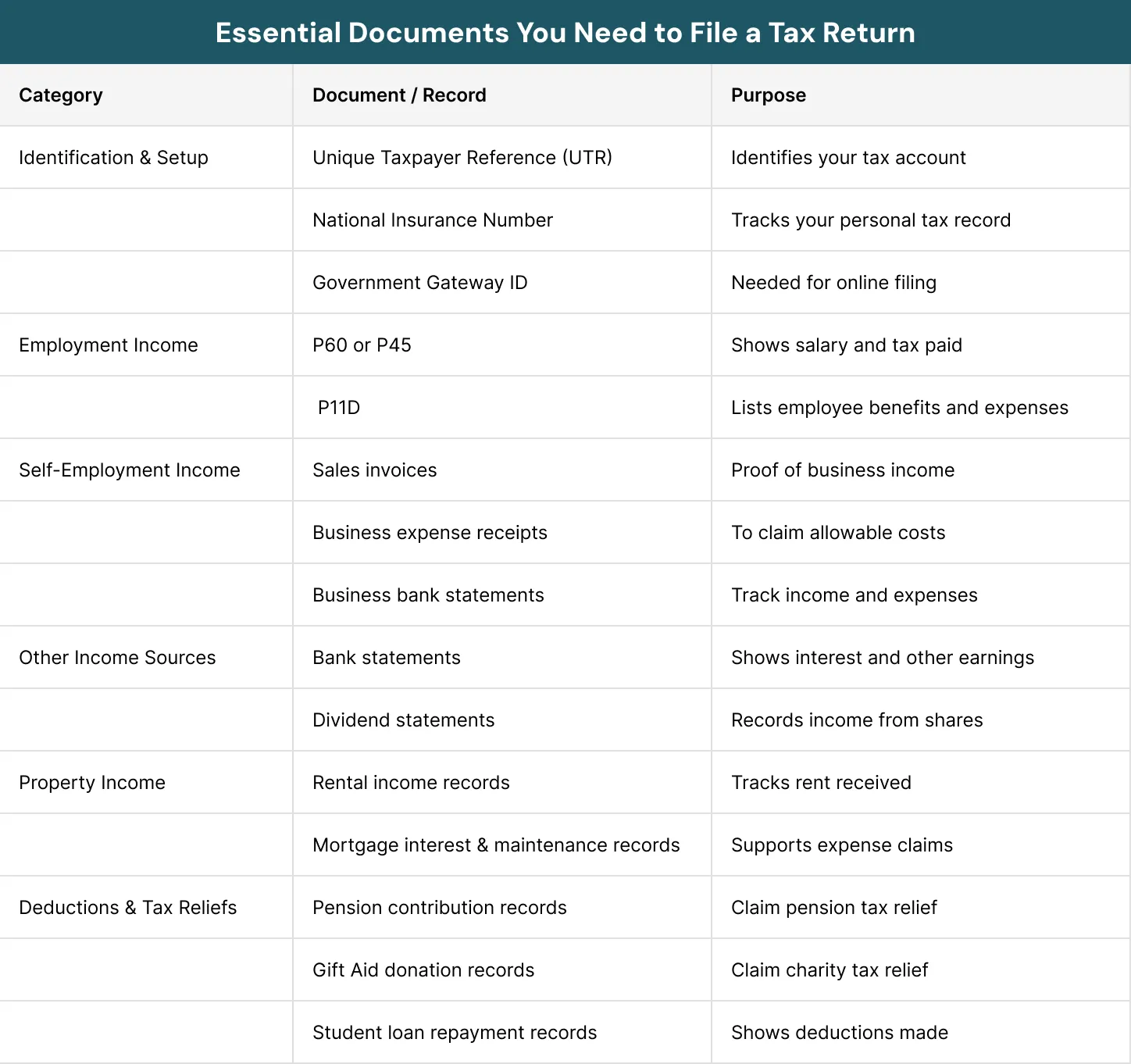Click the Employment Income category label
Image resolution: width=1131 pixels, height=1064 pixels.
109,345
